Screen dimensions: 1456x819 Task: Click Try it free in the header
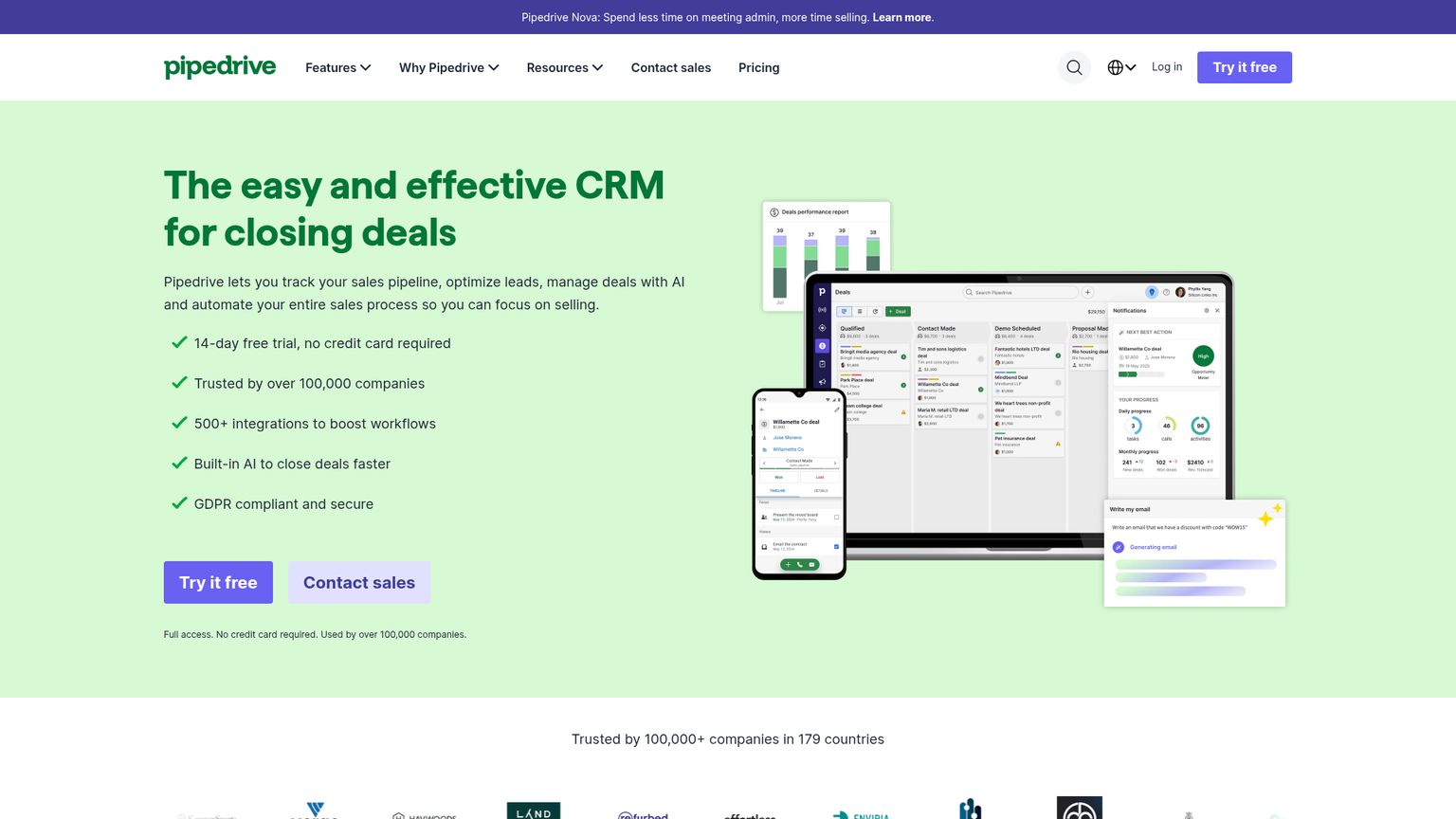[1245, 67]
